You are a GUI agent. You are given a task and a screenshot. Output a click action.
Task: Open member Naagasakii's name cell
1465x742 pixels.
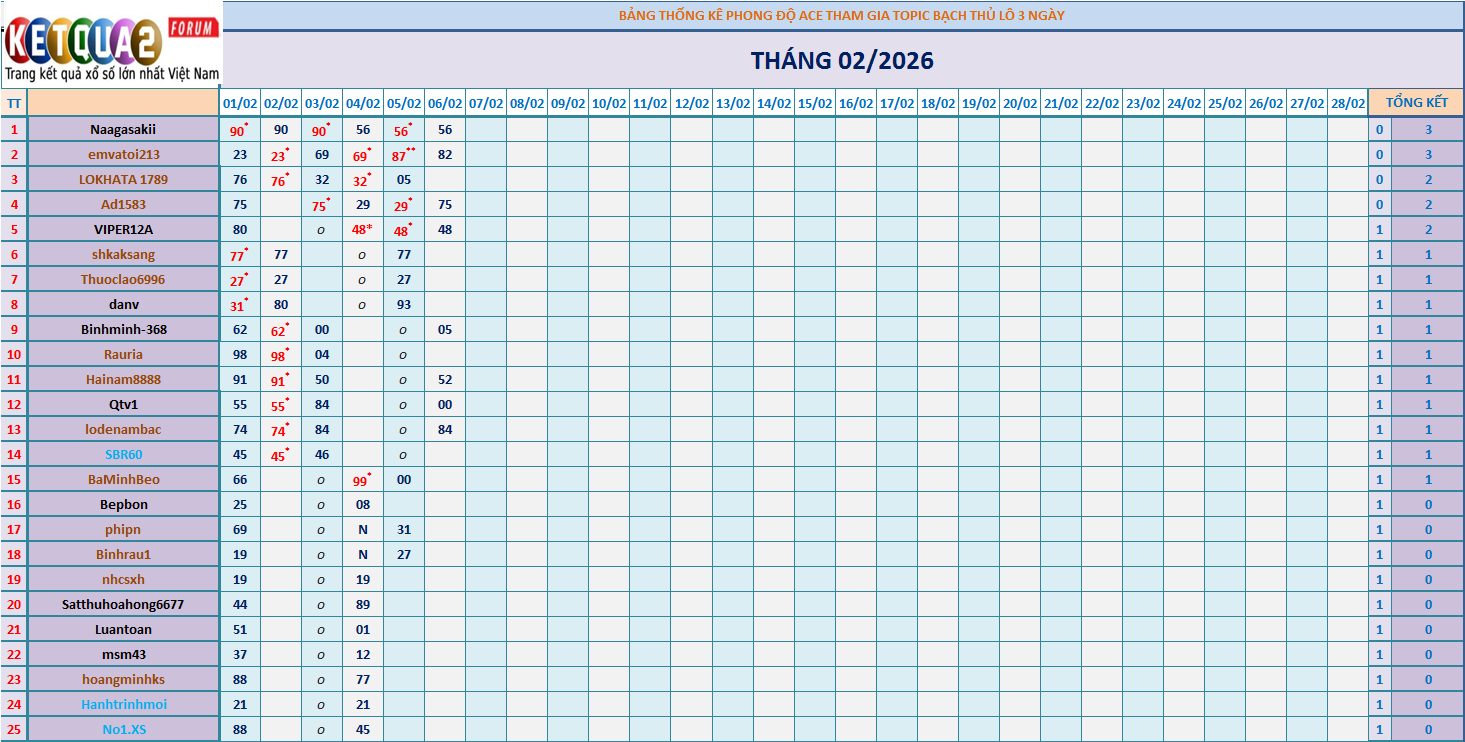[x=123, y=129]
